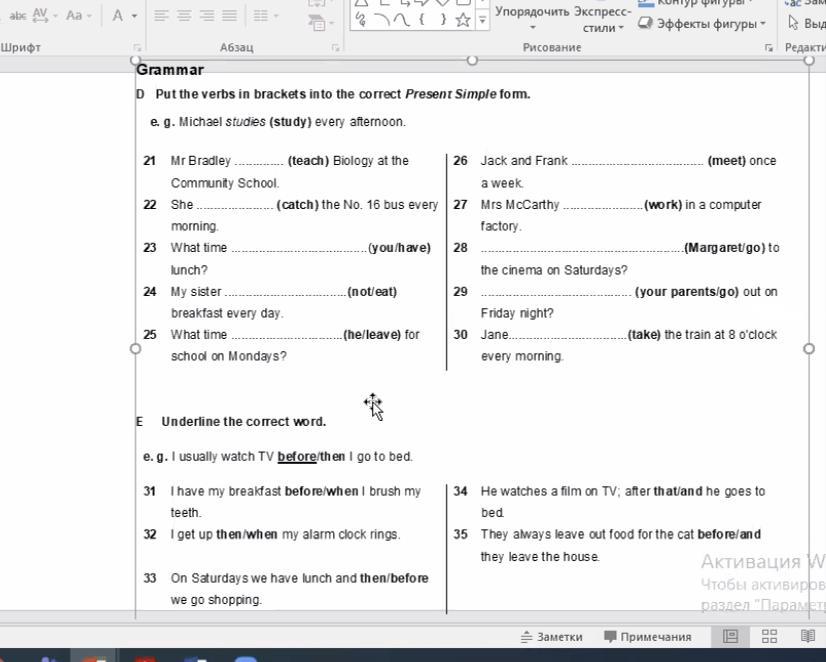Select the scribble freeform shape
Image resolution: width=826 pixels, height=662 pixels.
coord(361,19)
